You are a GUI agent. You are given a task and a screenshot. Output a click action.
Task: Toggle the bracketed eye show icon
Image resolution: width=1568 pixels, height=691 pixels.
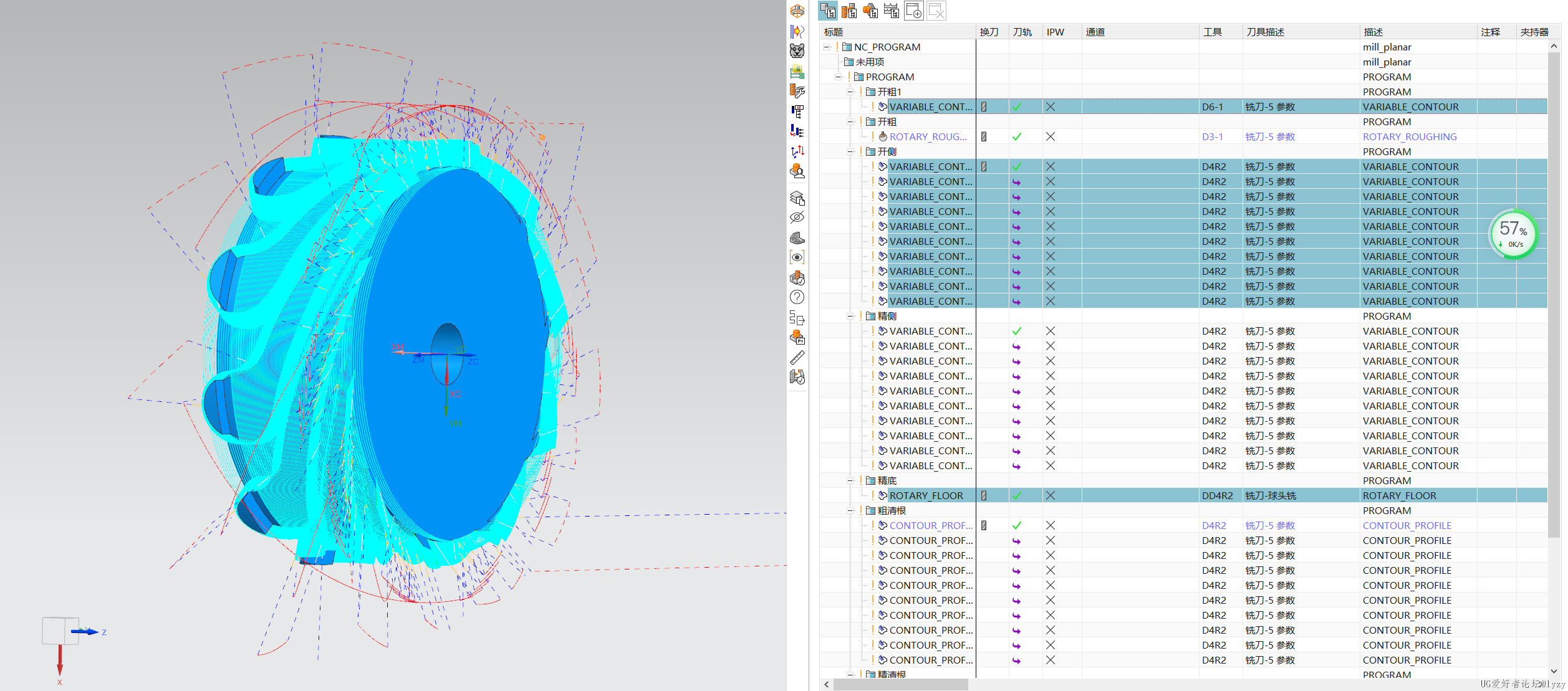797,257
